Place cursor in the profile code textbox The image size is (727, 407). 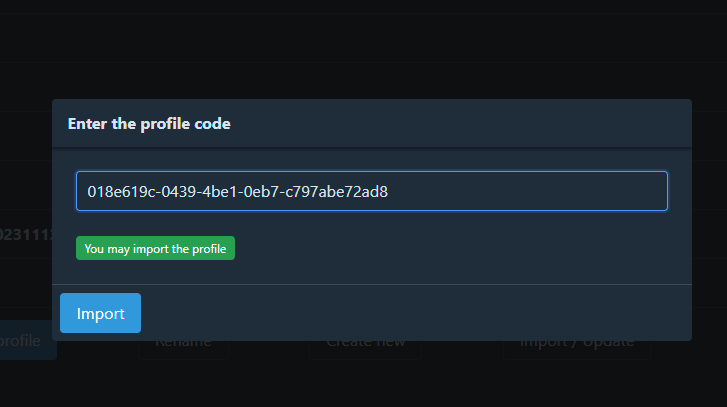371,191
